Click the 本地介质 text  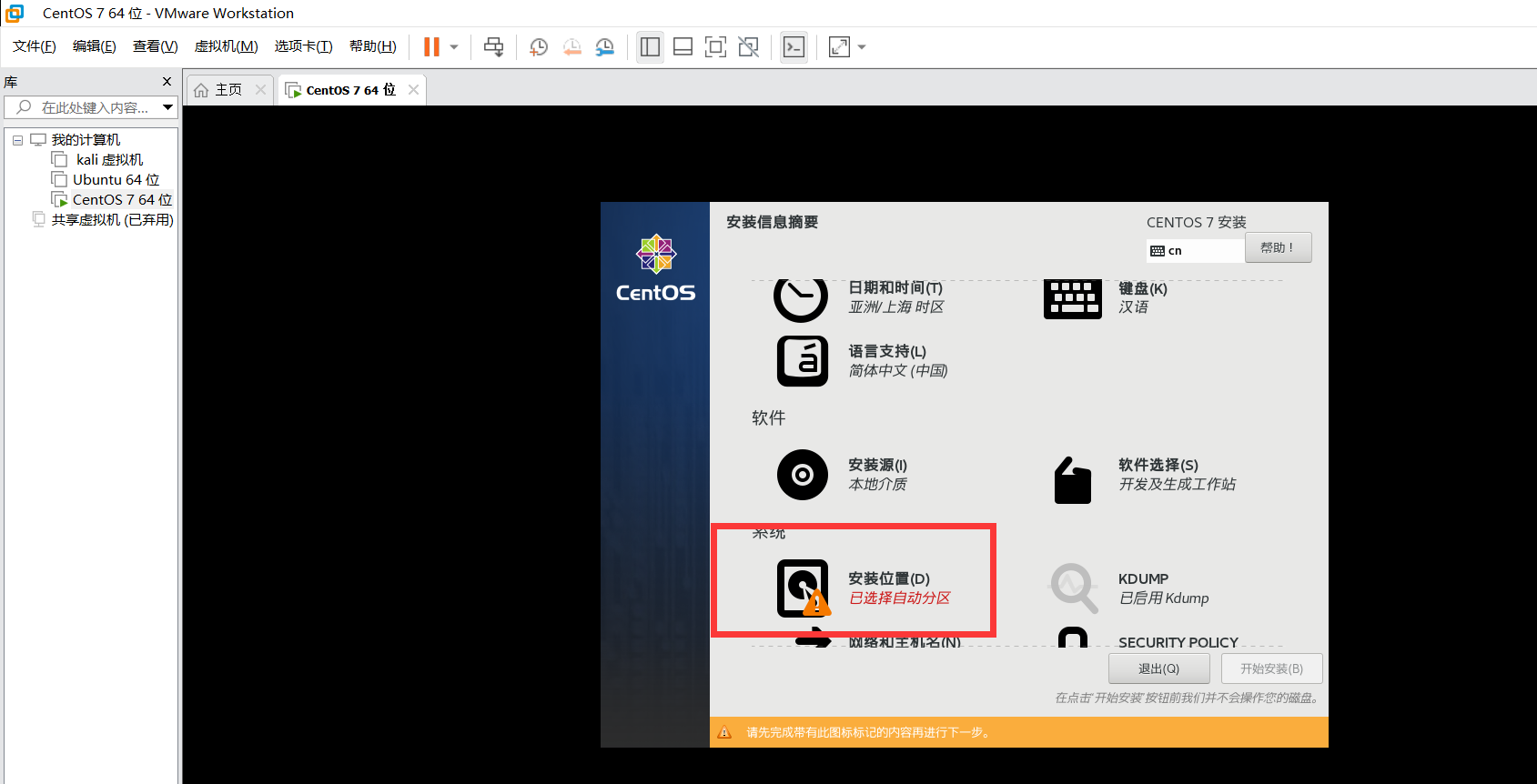point(877,485)
